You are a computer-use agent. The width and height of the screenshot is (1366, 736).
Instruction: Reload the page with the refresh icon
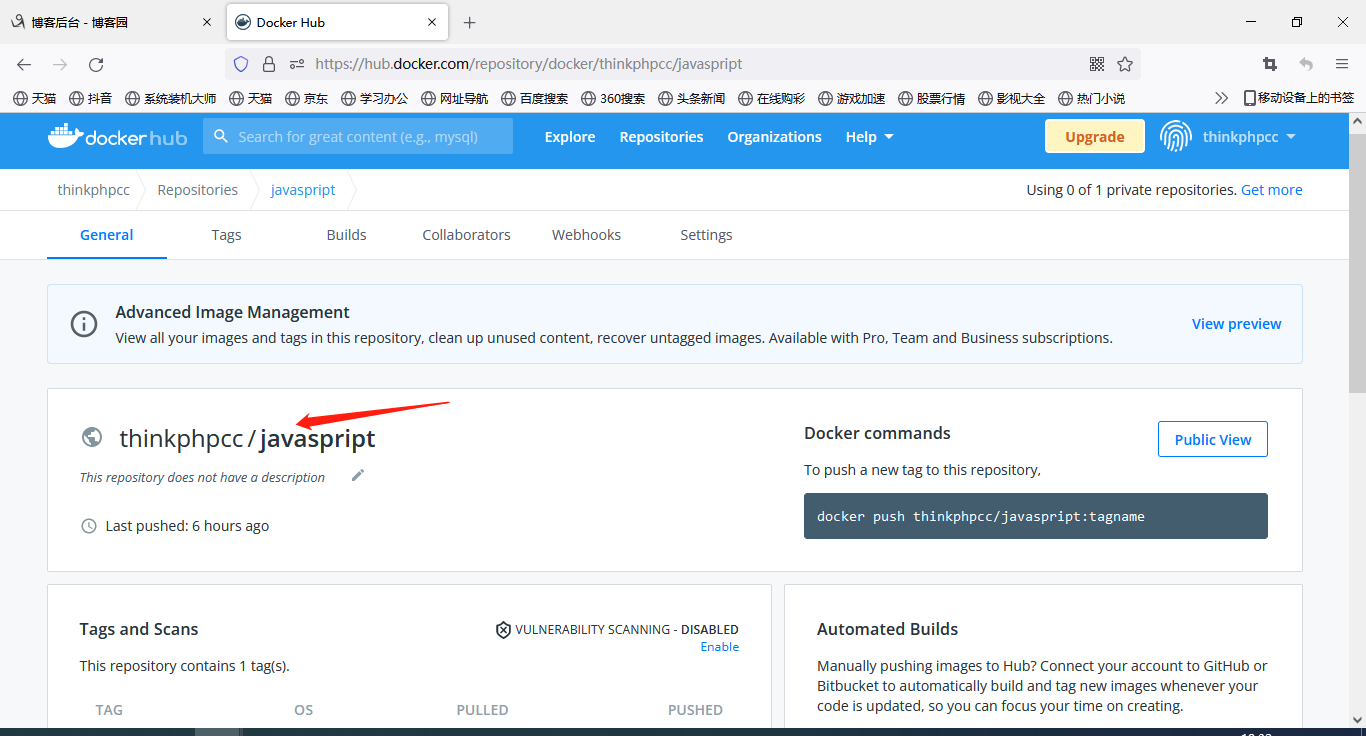click(x=96, y=64)
